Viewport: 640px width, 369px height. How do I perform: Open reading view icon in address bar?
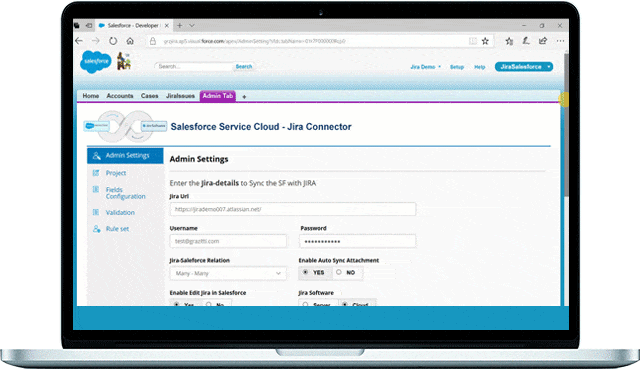tap(473, 41)
